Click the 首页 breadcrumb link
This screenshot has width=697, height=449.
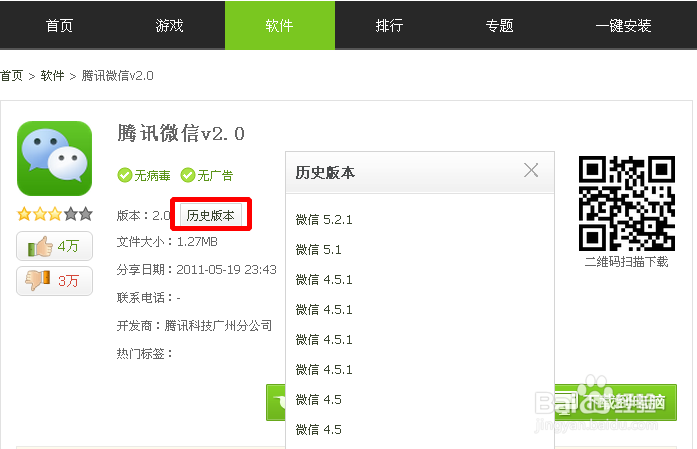coord(12,76)
